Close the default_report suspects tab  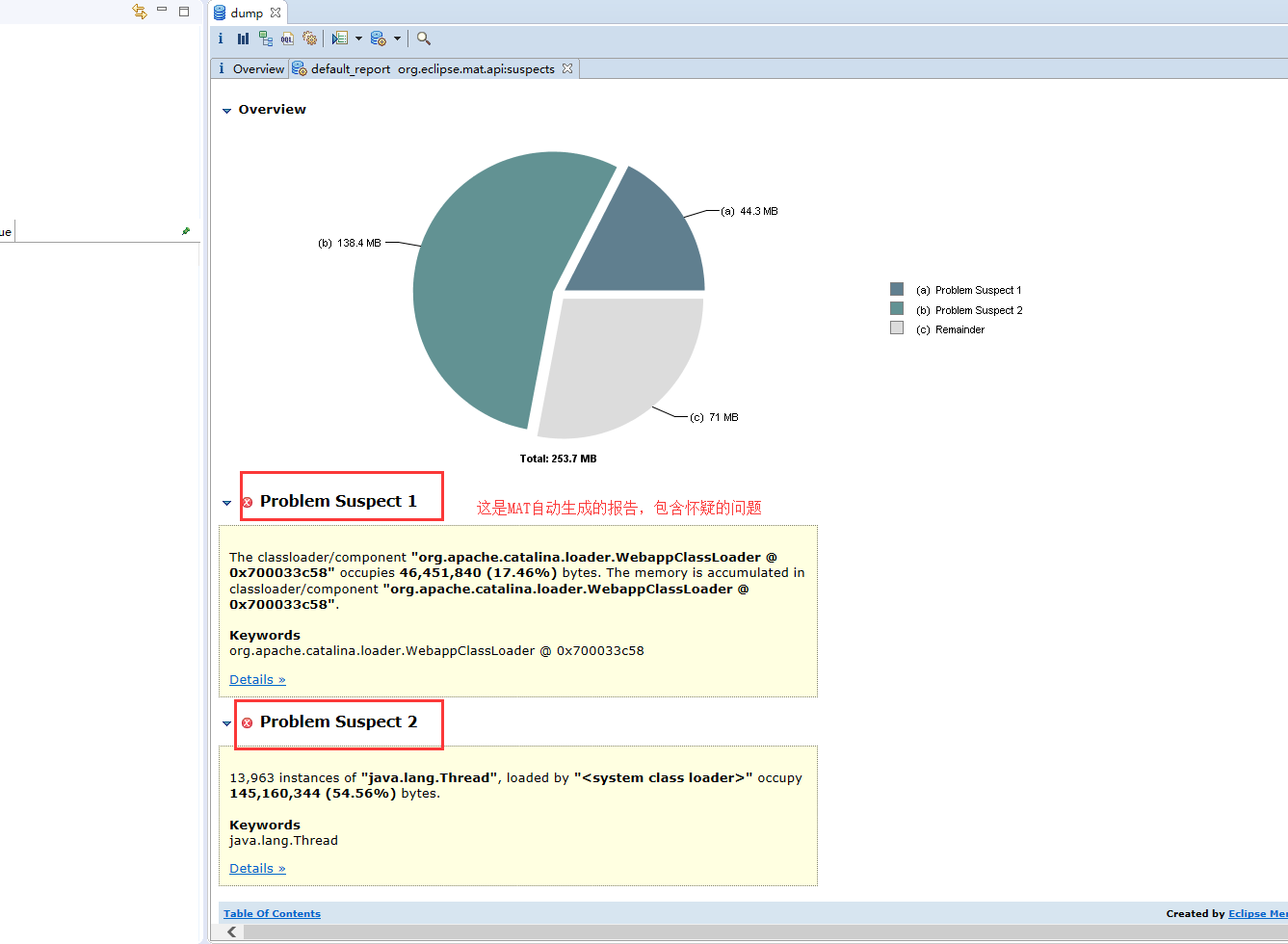coord(567,68)
